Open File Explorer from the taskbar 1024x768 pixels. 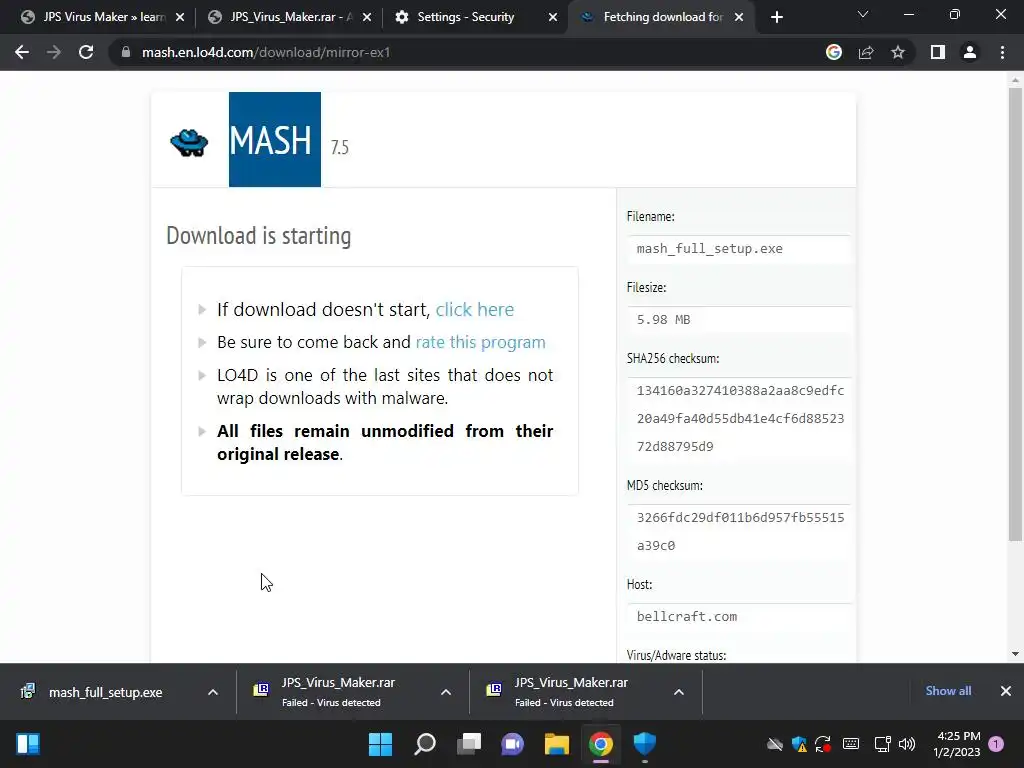pos(557,744)
